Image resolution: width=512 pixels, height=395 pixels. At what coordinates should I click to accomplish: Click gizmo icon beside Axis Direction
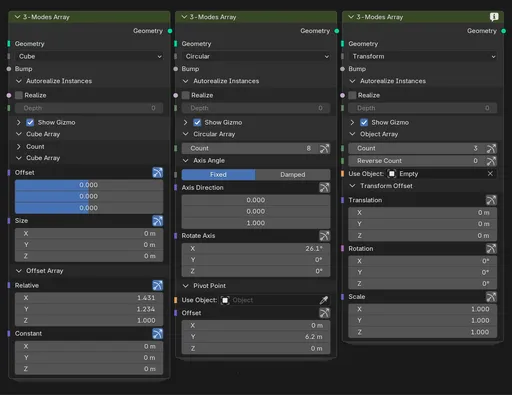point(324,187)
